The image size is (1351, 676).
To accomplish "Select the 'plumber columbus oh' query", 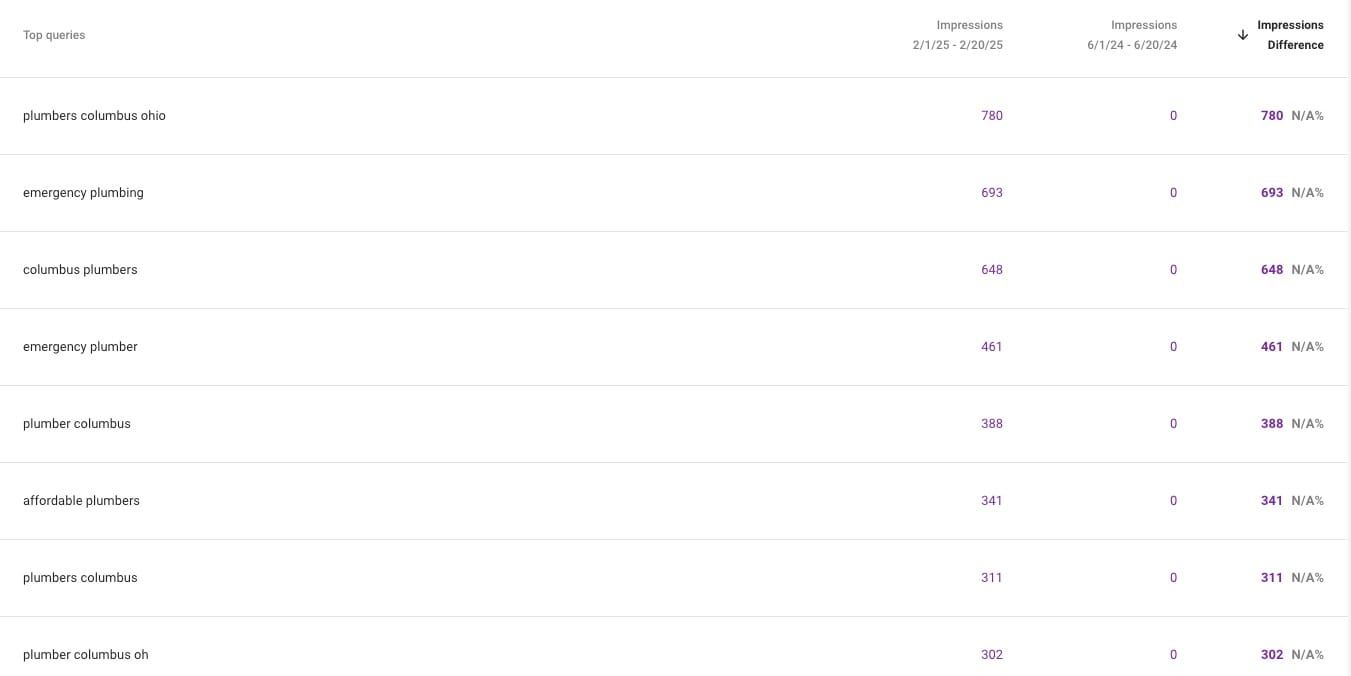I will pos(85,655).
